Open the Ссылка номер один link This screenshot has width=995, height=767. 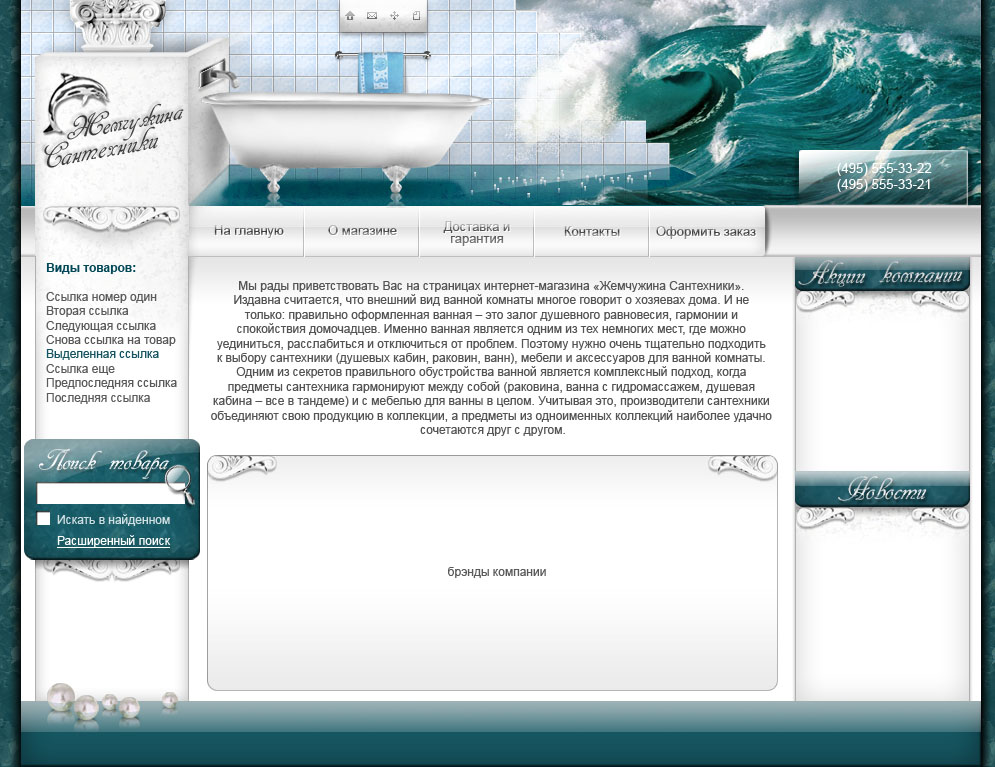(101, 296)
